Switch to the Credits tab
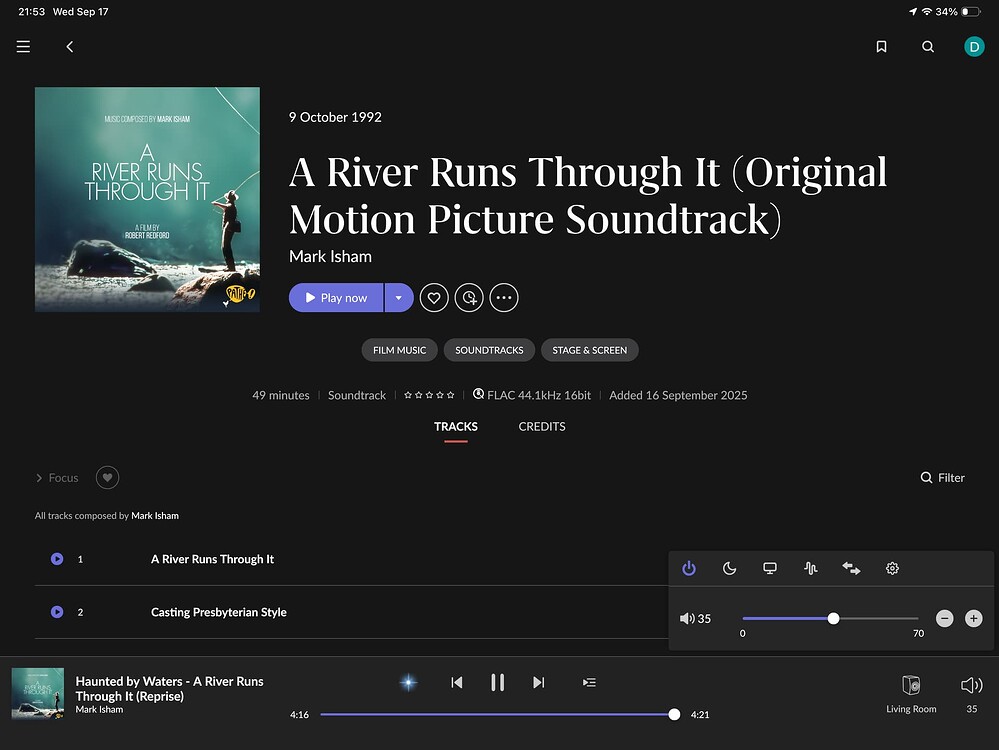 pyautogui.click(x=542, y=427)
